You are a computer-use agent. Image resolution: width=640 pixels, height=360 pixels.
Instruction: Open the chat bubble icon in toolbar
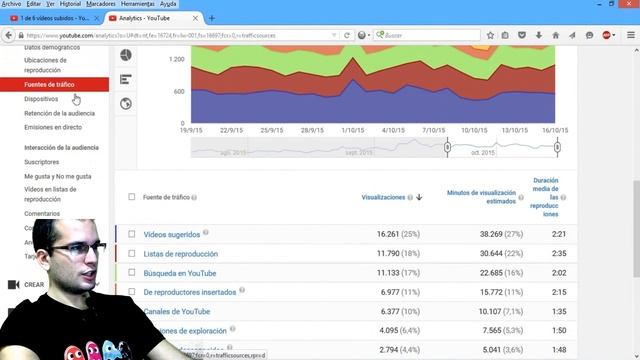[589, 36]
